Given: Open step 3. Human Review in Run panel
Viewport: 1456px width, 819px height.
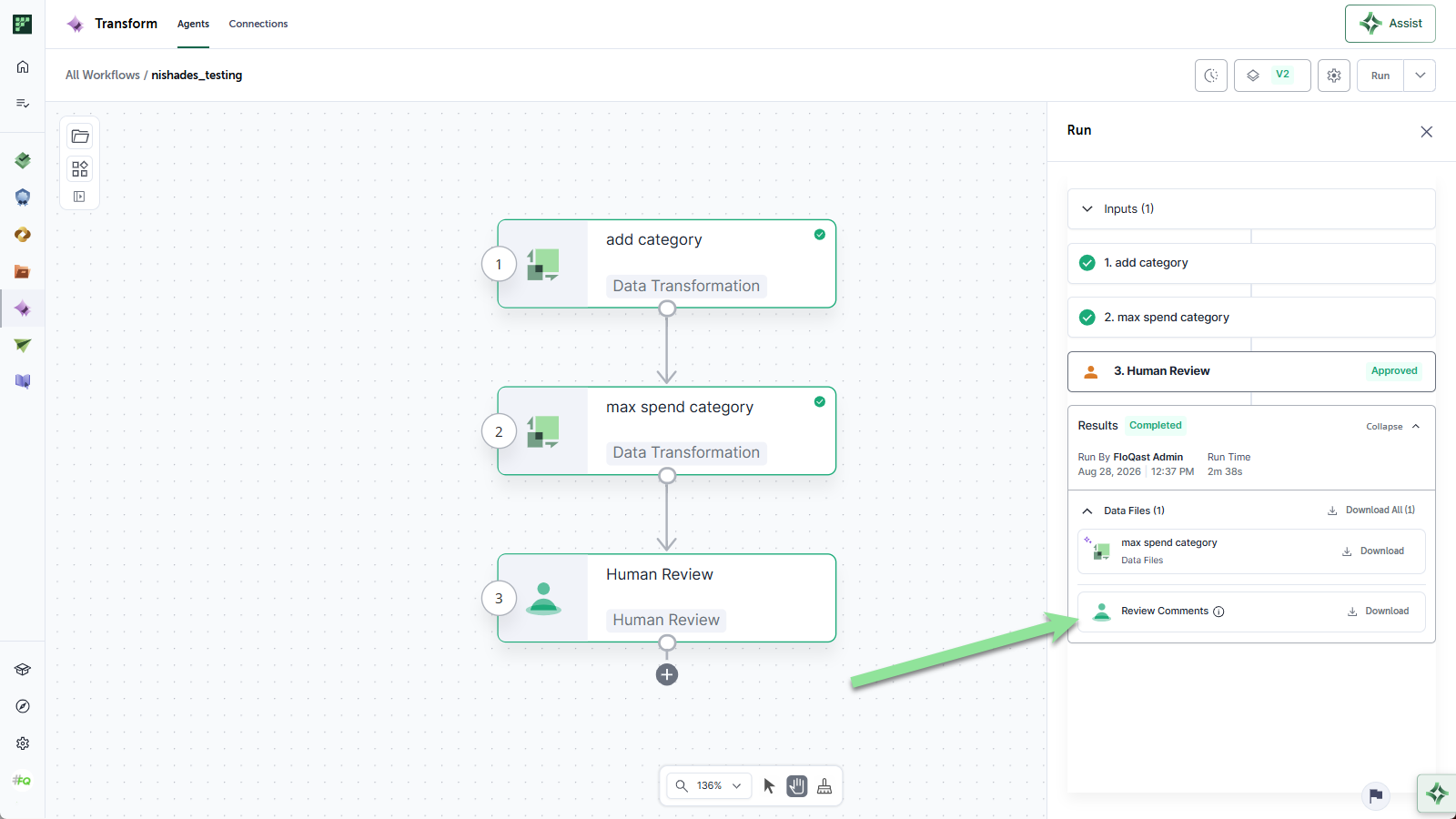Looking at the screenshot, I should (x=1251, y=371).
